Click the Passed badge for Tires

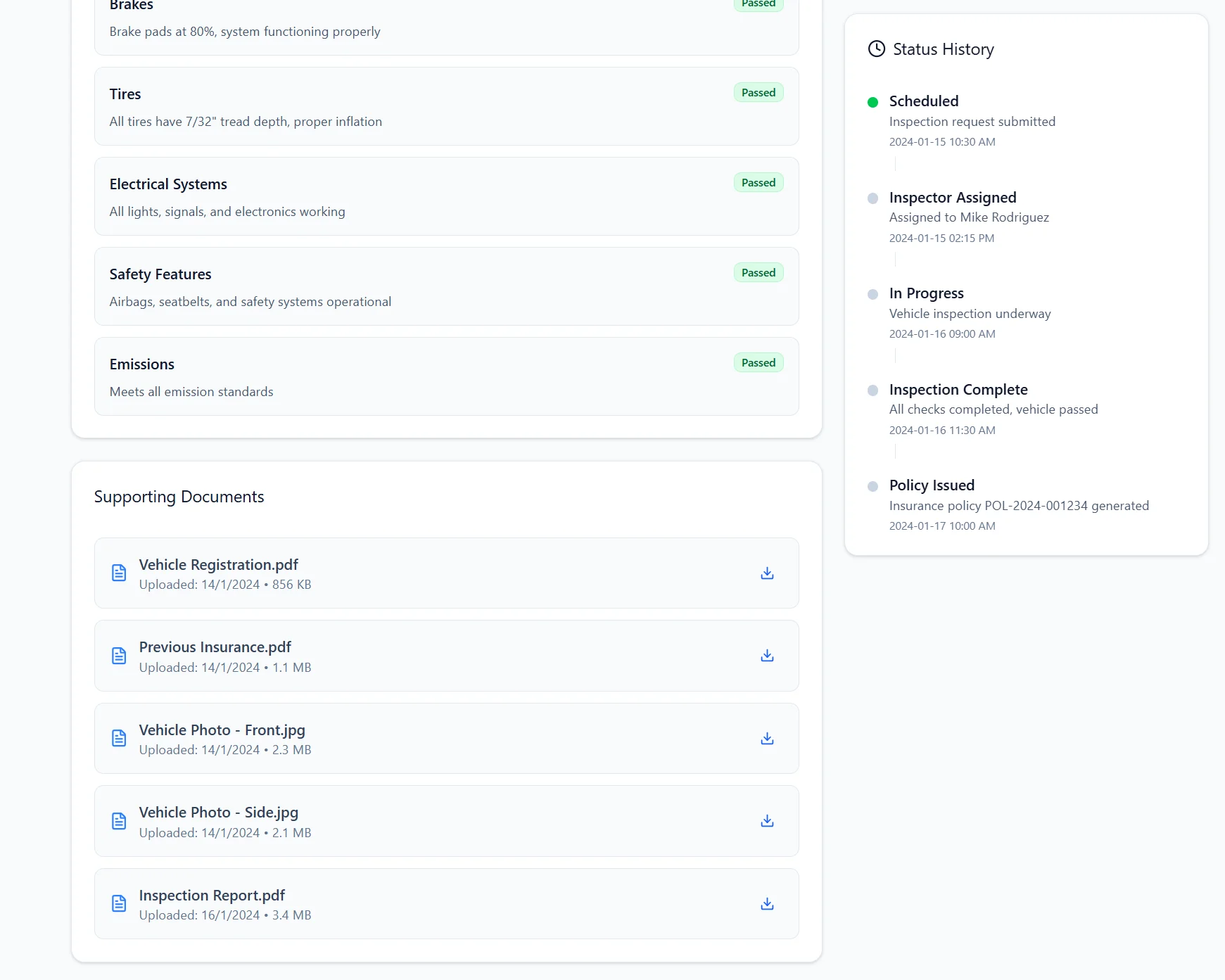(758, 93)
